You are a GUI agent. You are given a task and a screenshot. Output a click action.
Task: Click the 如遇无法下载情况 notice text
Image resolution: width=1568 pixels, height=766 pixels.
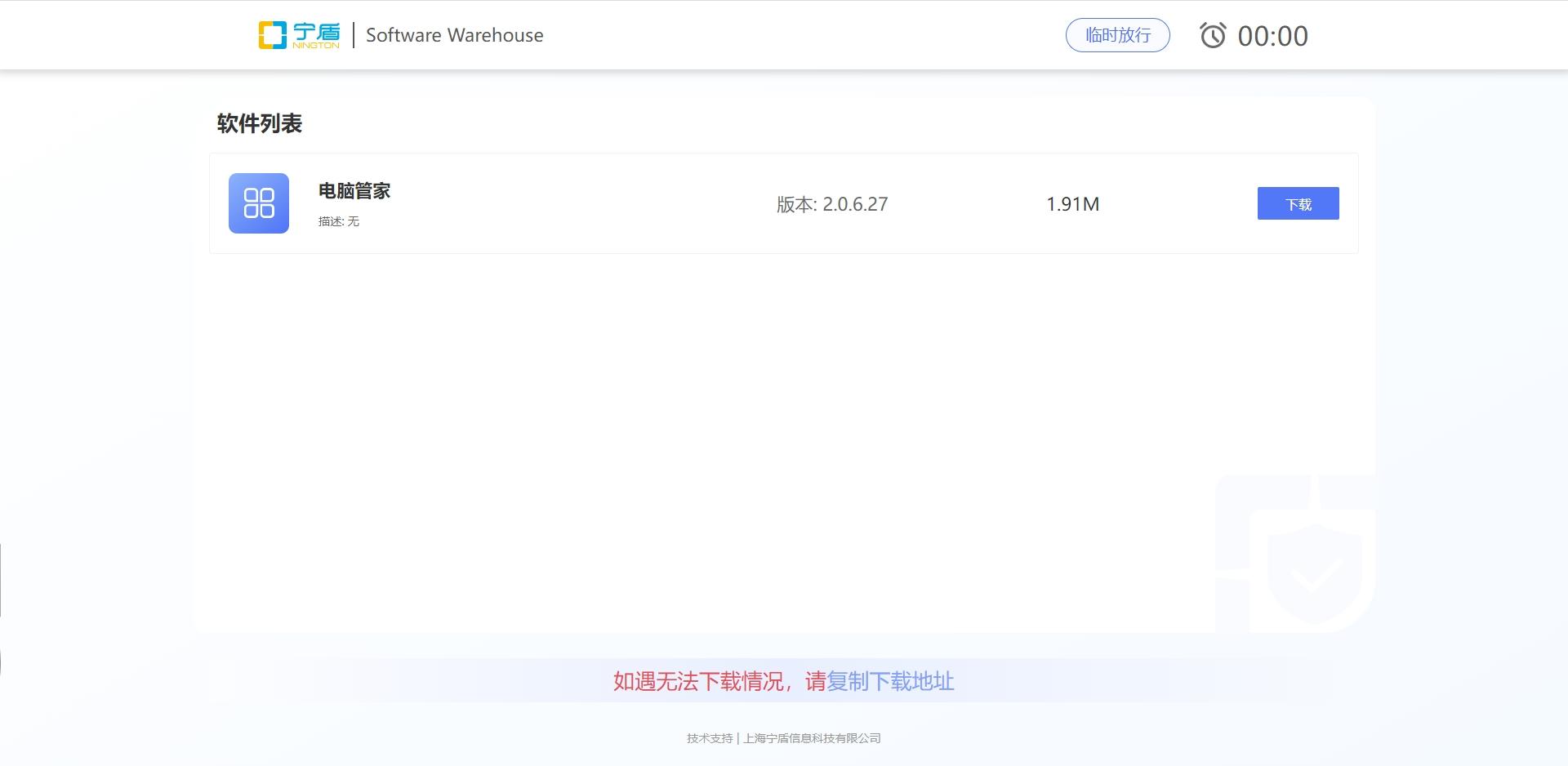pyautogui.click(x=698, y=681)
